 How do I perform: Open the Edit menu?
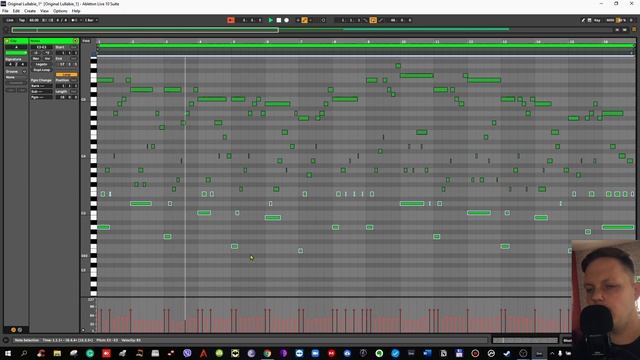click(x=16, y=11)
